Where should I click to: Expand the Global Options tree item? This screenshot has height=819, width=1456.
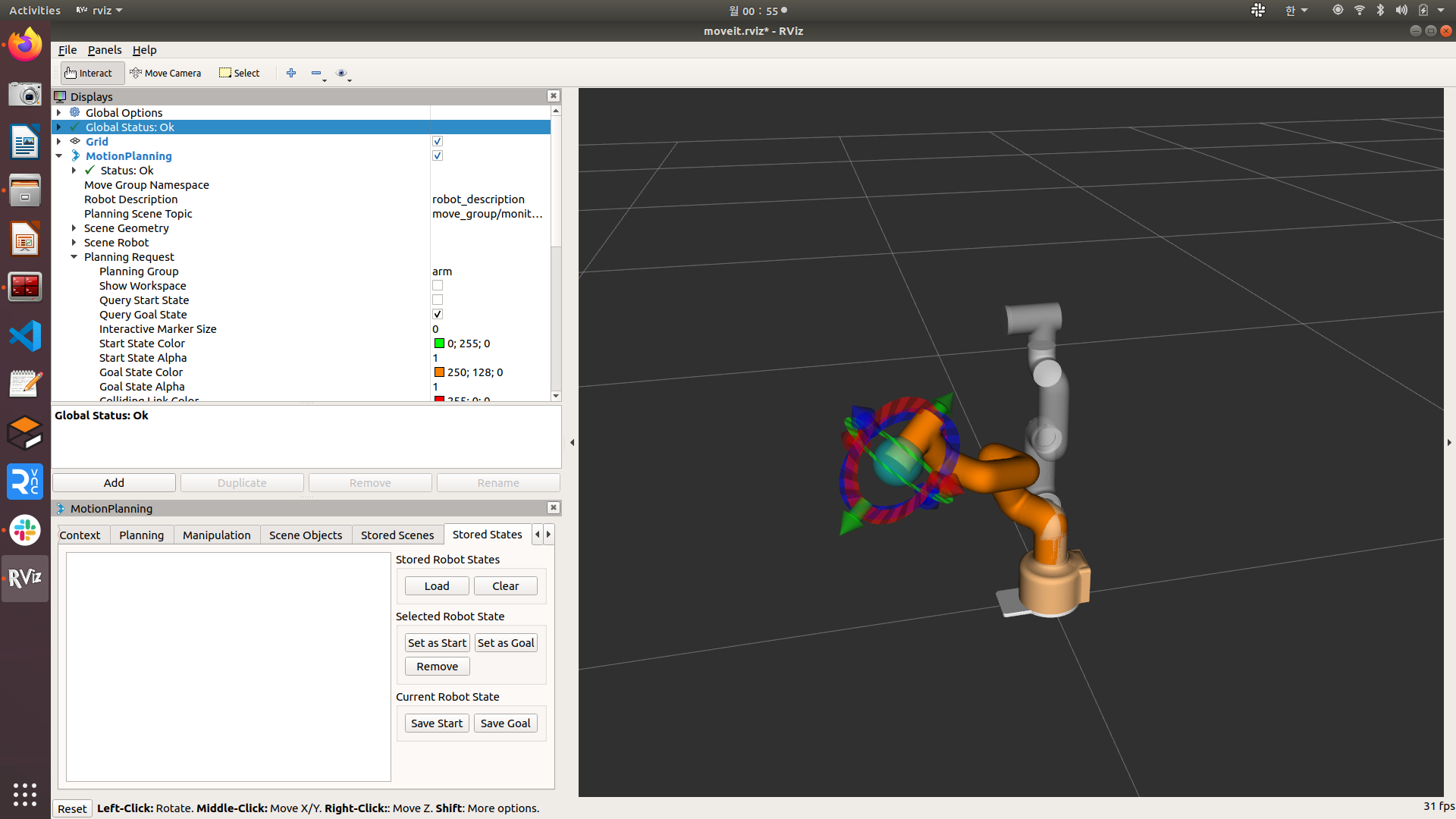(59, 112)
